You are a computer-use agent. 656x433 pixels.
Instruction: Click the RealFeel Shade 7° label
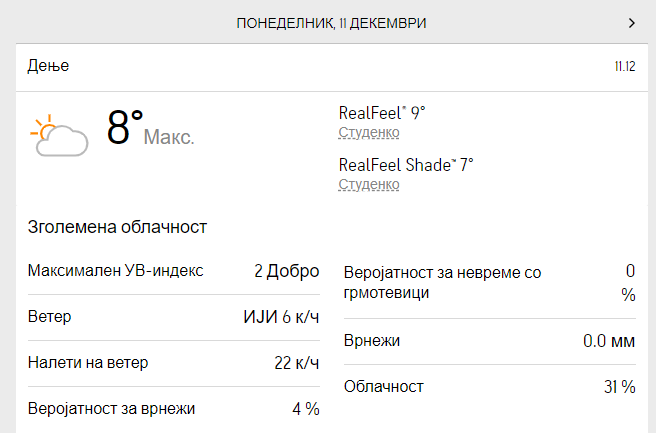[406, 165]
